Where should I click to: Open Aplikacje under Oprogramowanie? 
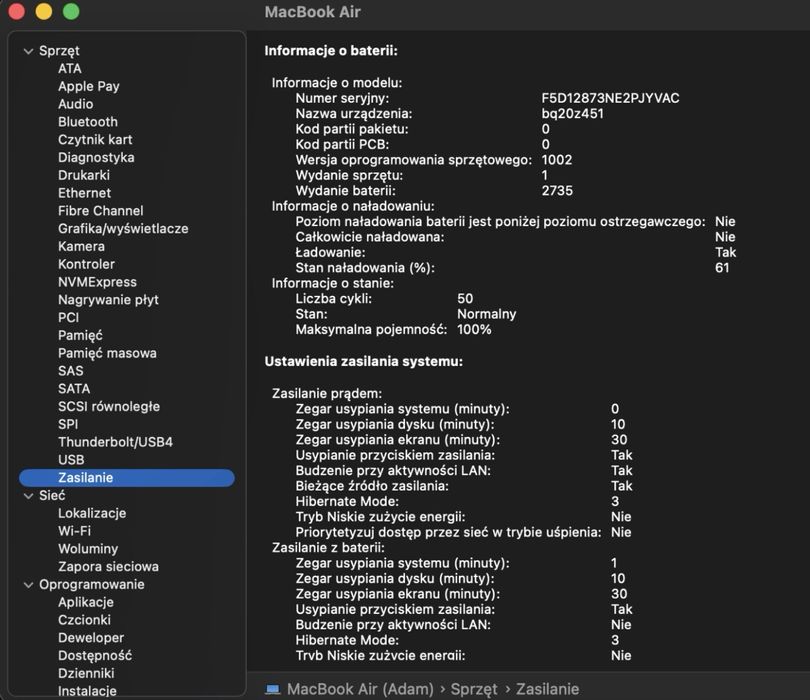pos(86,602)
